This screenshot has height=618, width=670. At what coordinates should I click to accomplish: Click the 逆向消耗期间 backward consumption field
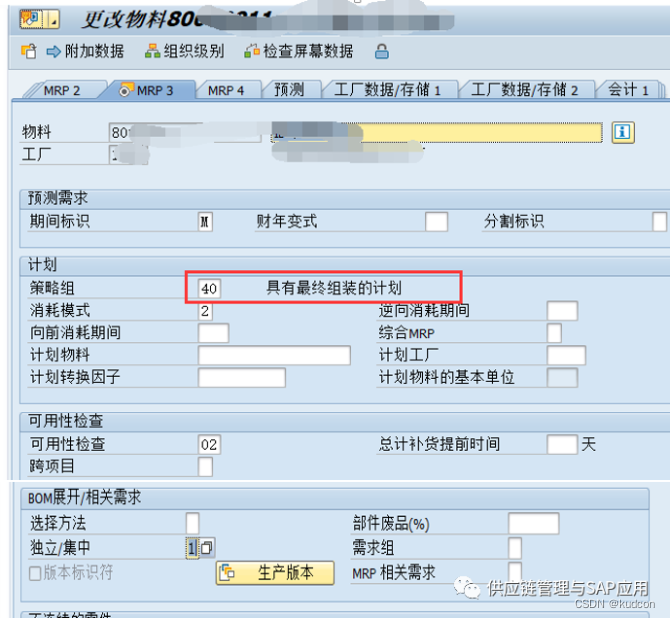coord(562,311)
